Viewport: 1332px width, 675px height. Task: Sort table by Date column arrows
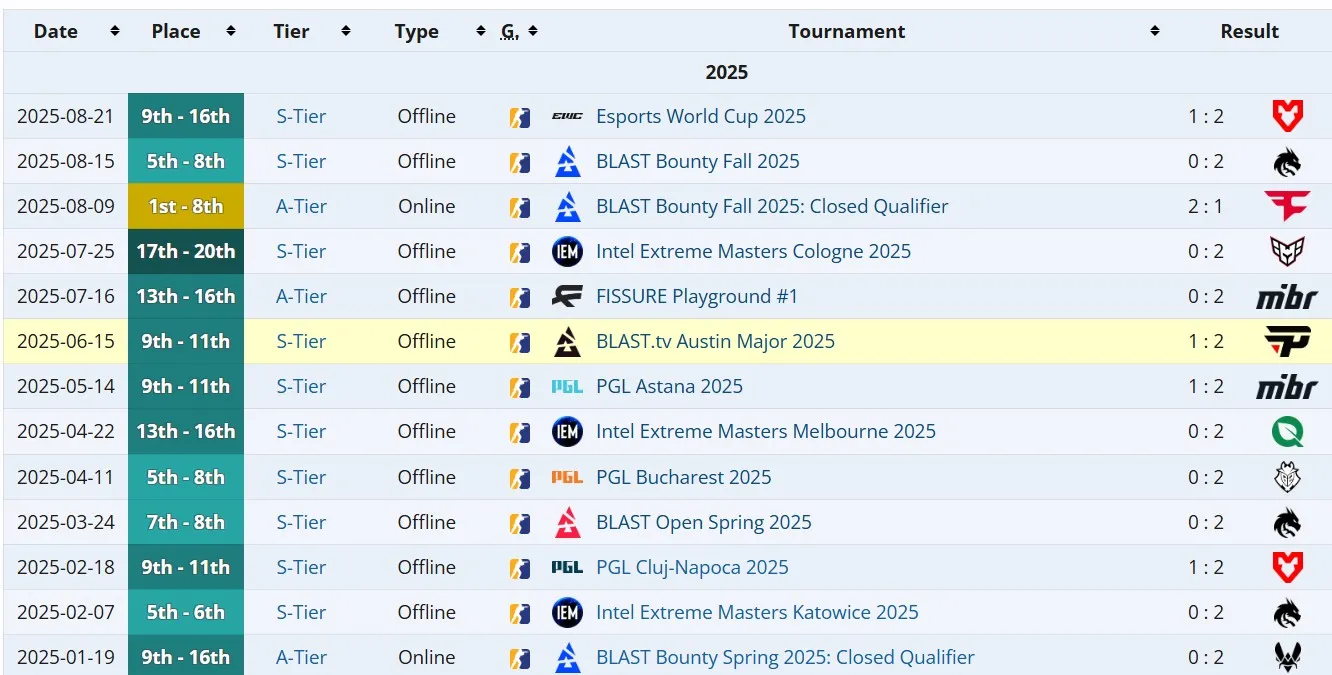point(115,31)
